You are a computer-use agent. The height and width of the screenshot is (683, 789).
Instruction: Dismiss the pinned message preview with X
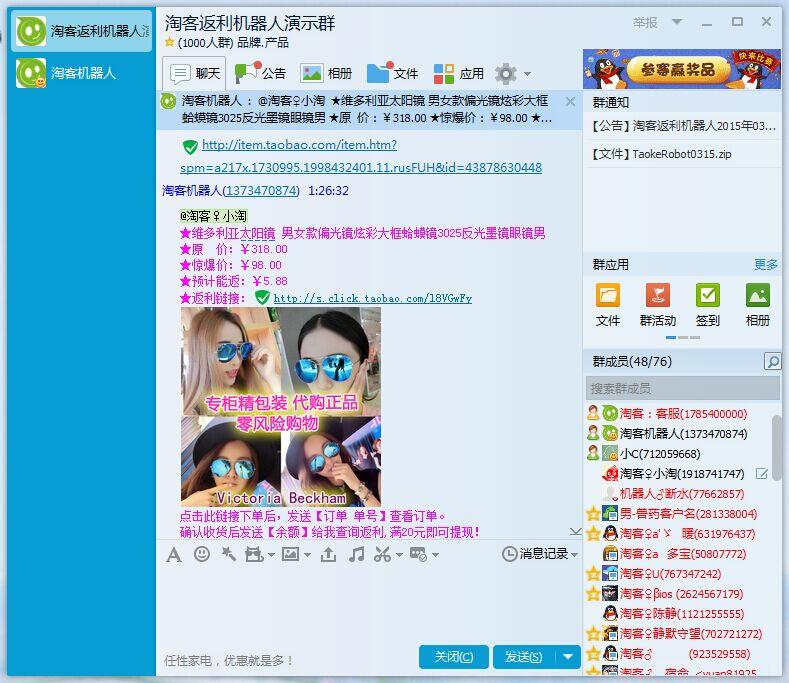pyautogui.click(x=570, y=102)
